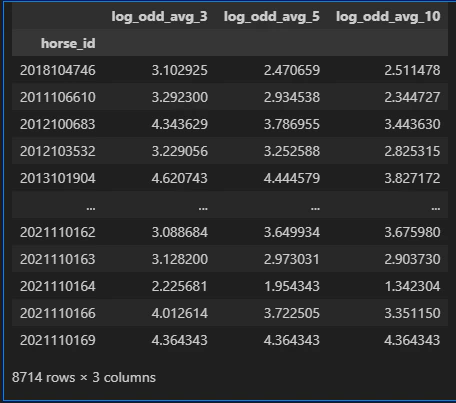Click the value 3.827172
This screenshot has width=456, height=403.
[x=412, y=178]
